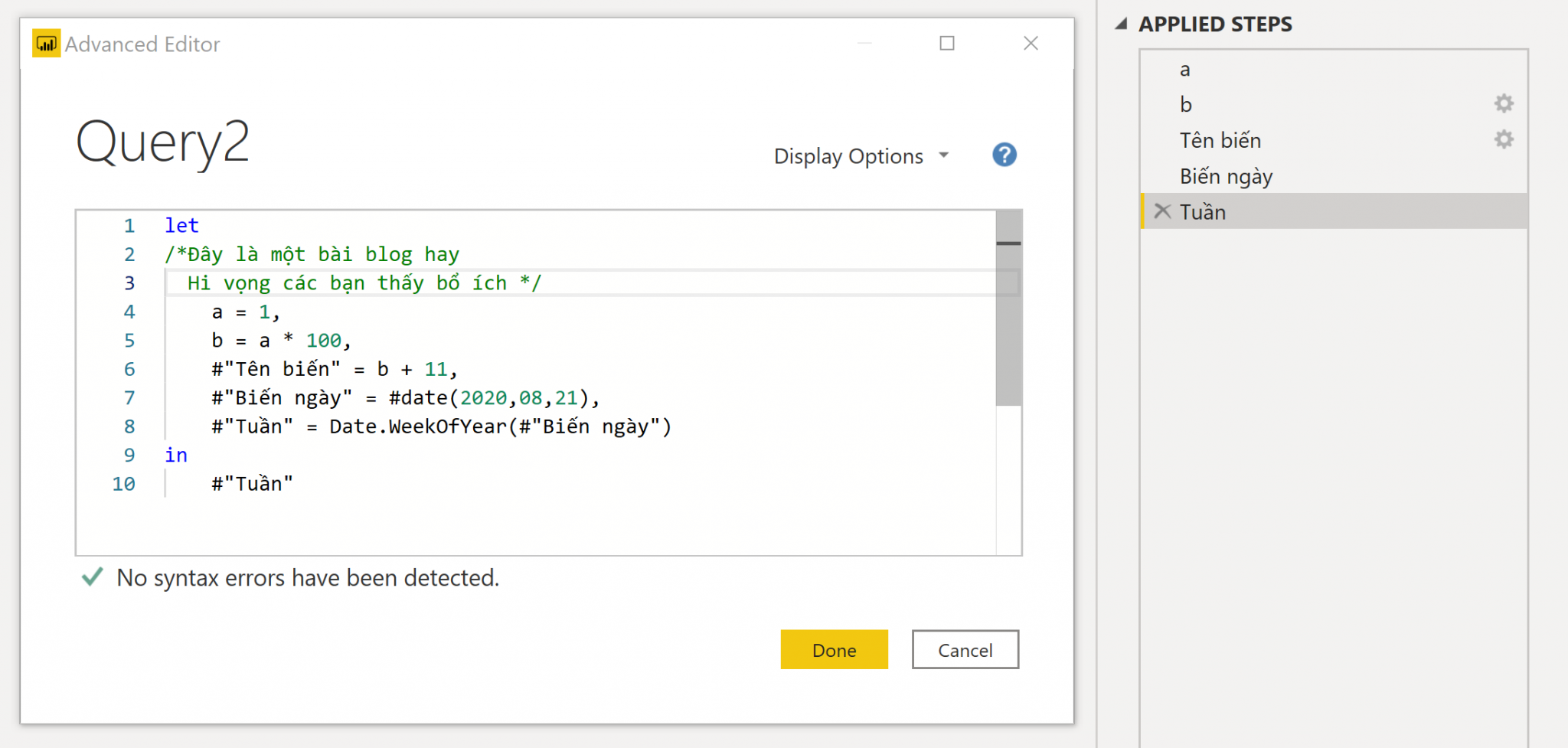Screen dimensions: 1568x748
Task: Open settings gear for "Tên biến" step
Action: [1503, 139]
